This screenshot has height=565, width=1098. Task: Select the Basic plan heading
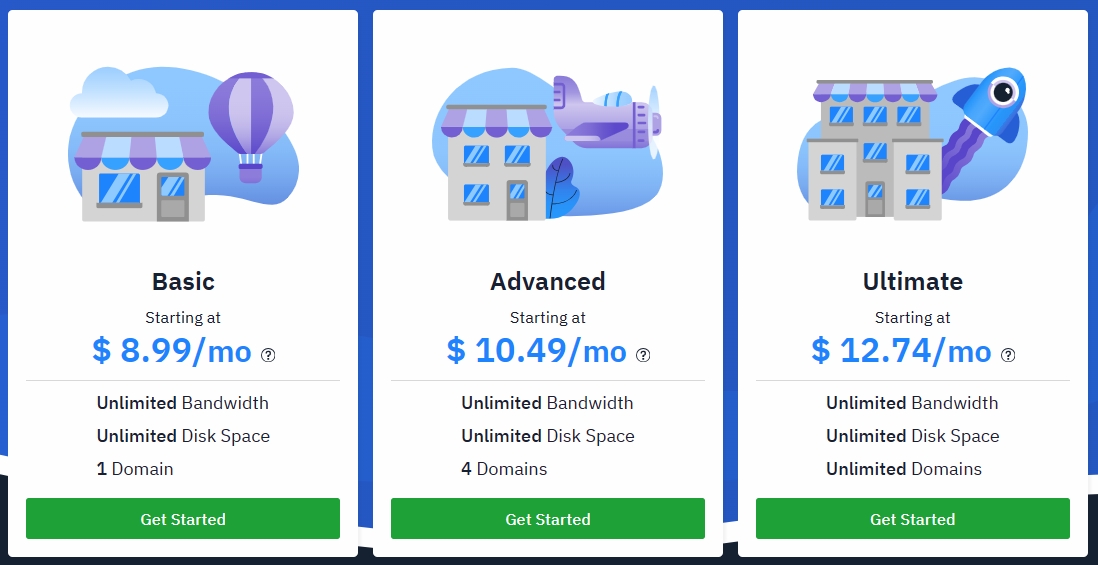(183, 281)
